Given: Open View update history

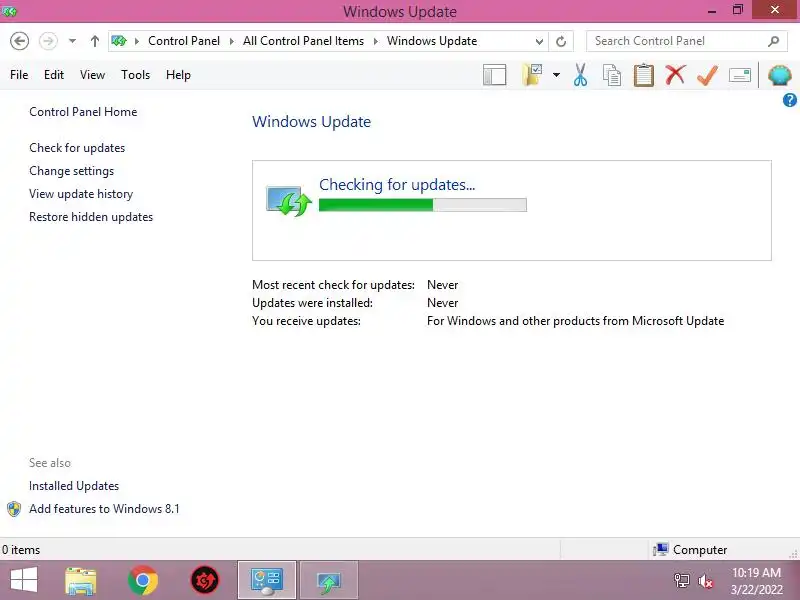Looking at the screenshot, I should click(x=81, y=194).
